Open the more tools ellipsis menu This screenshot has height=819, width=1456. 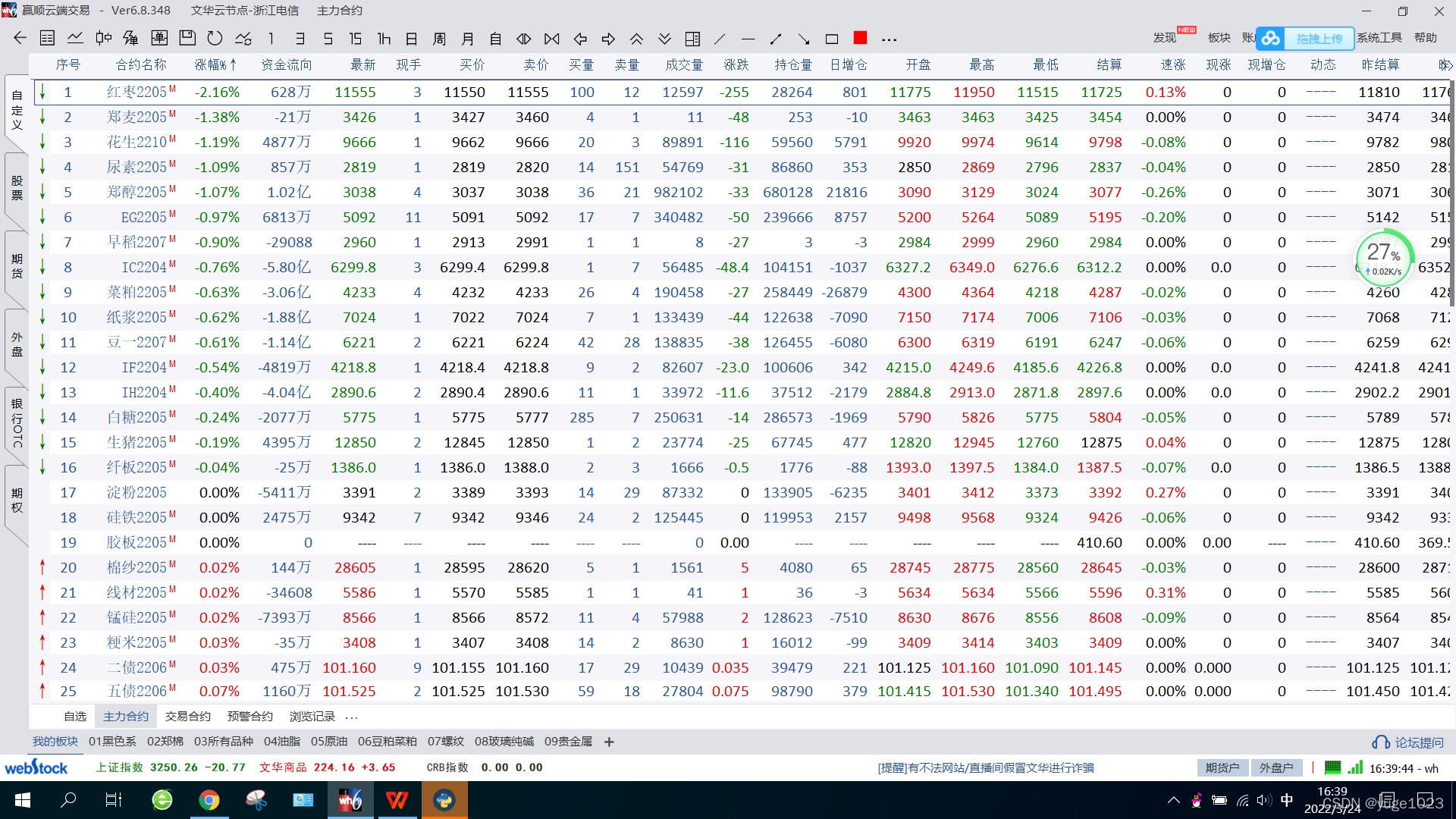tap(890, 39)
